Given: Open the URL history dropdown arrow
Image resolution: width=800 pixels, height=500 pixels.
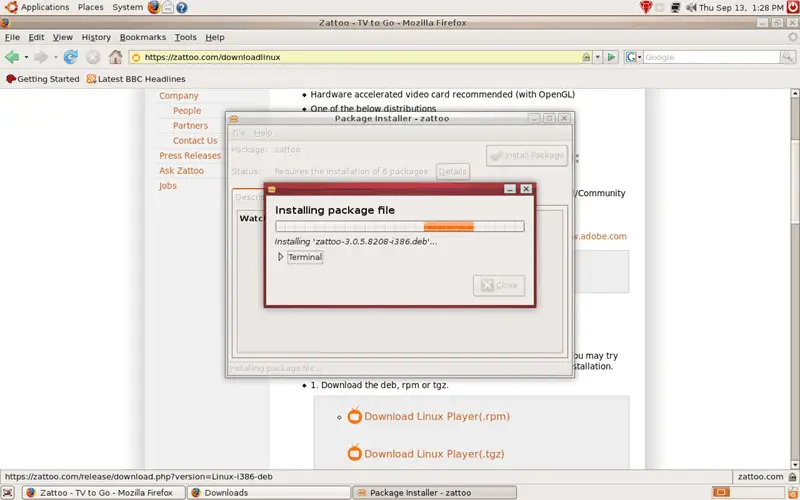Looking at the screenshot, I should click(597, 57).
